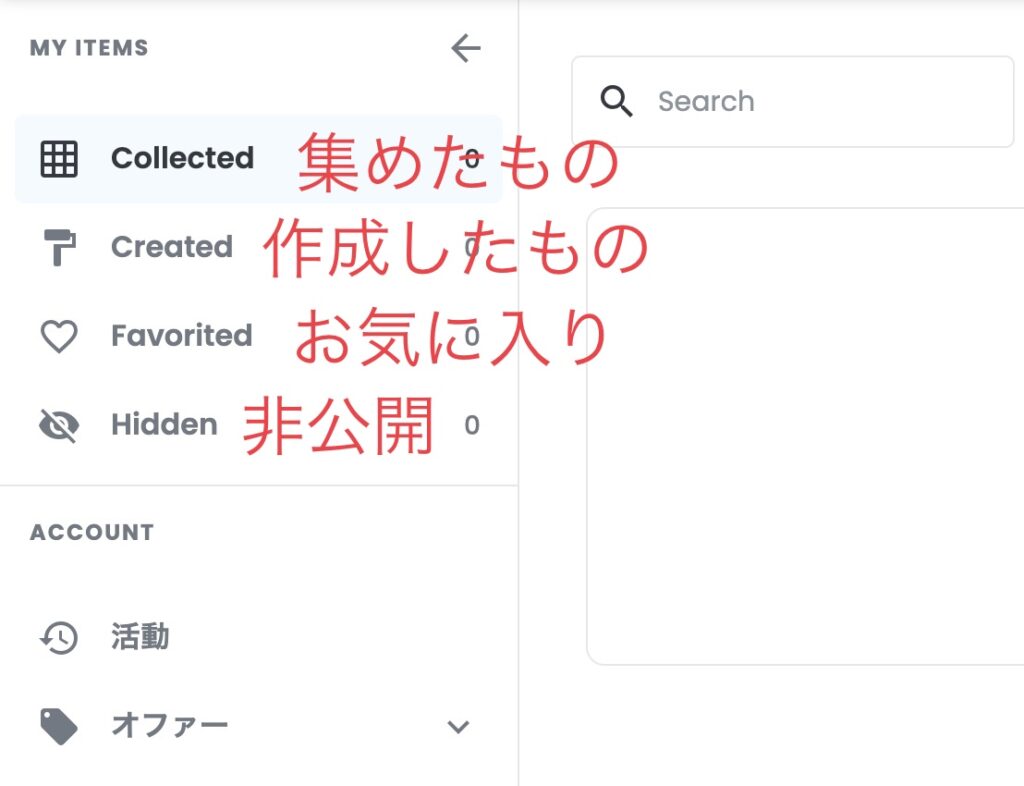Click the Created paint roller icon
Viewport: 1024px width, 786px height.
(59, 247)
